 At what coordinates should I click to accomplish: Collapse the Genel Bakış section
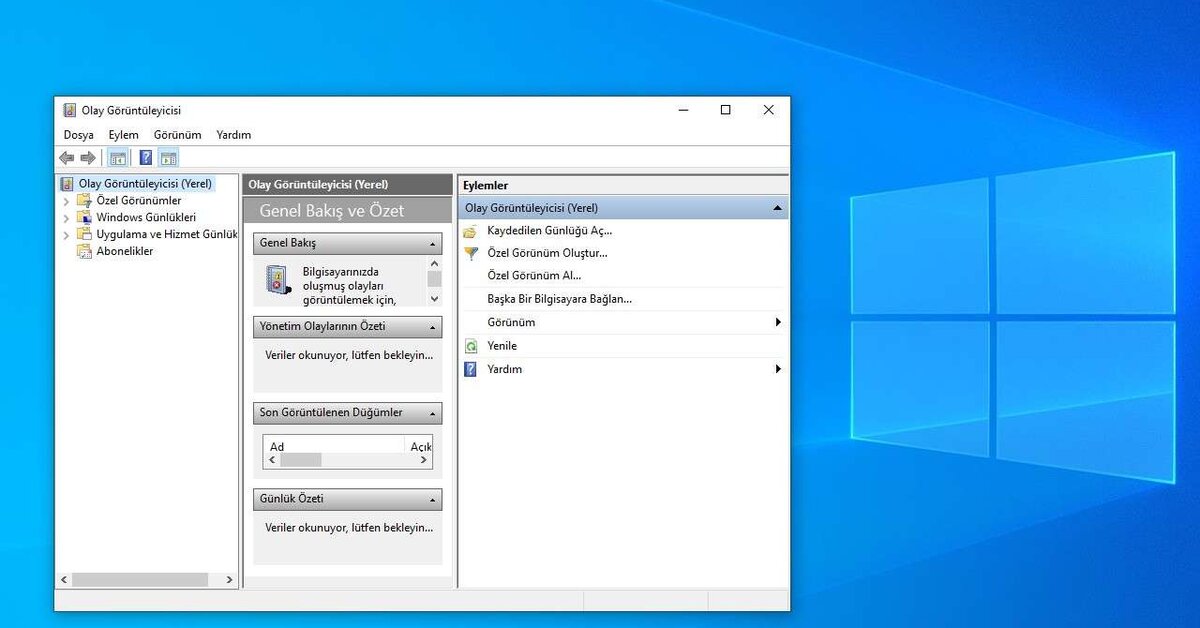[x=433, y=244]
